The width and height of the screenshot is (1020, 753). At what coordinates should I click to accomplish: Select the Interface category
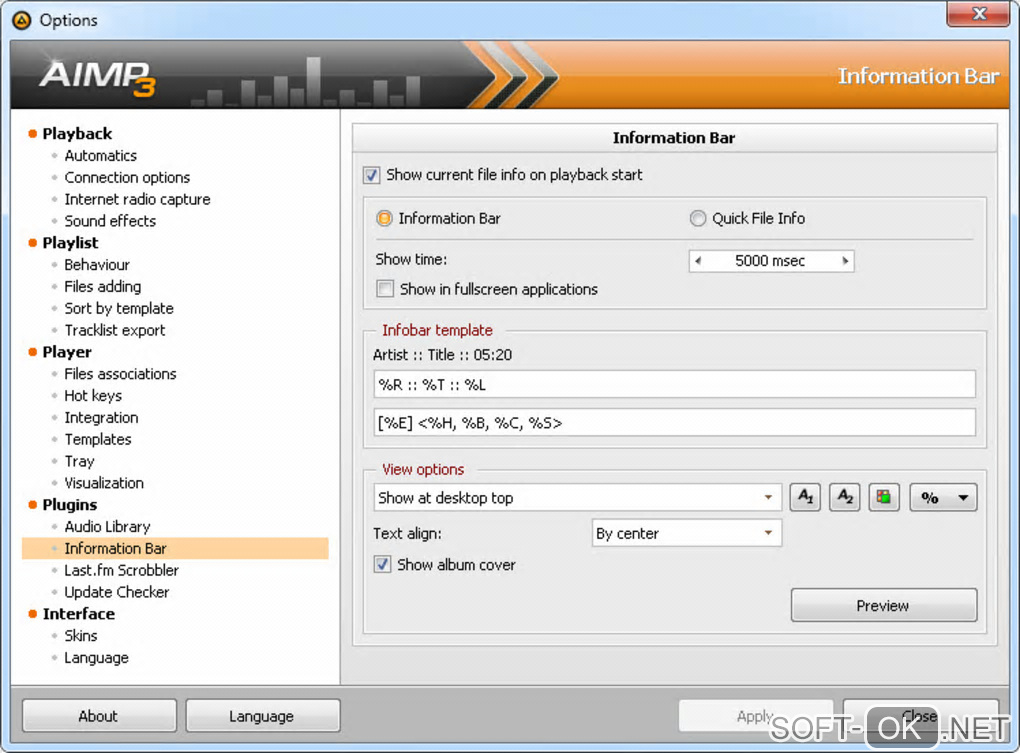(79, 614)
